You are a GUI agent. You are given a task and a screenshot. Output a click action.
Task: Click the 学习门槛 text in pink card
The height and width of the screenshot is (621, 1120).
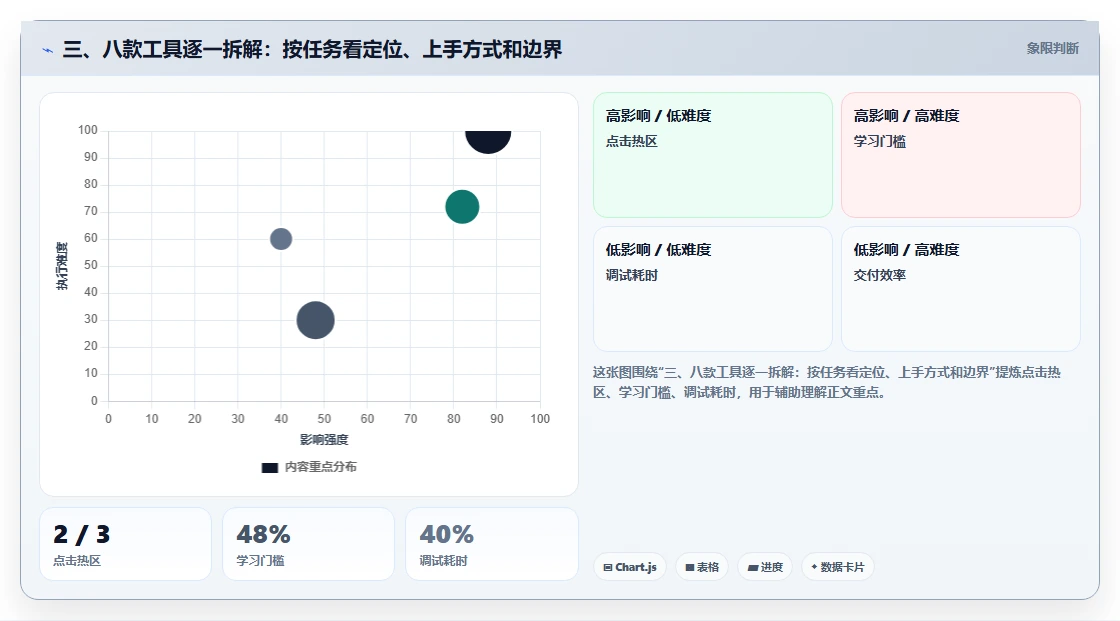point(879,141)
